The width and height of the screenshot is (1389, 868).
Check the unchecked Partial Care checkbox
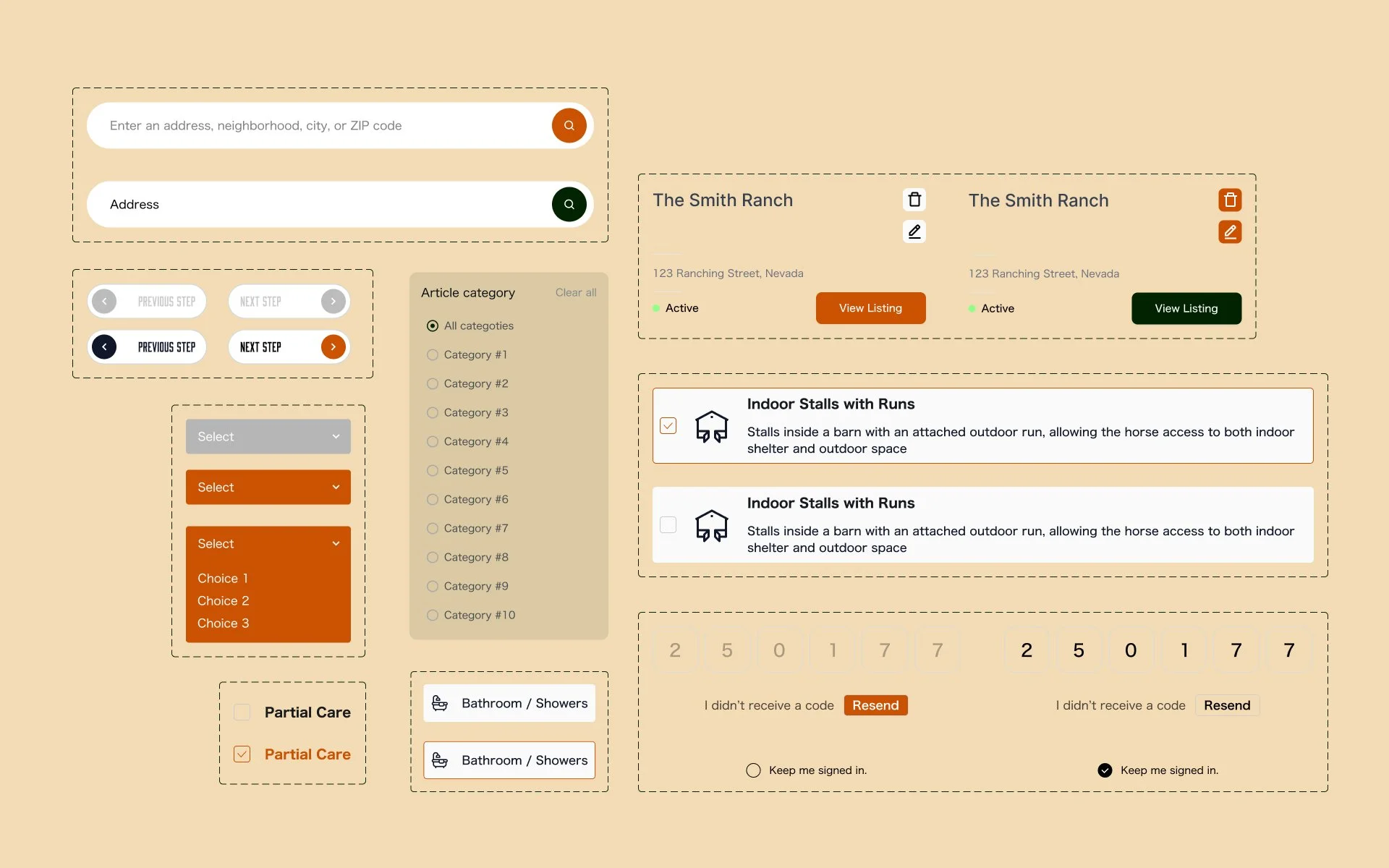(x=242, y=712)
